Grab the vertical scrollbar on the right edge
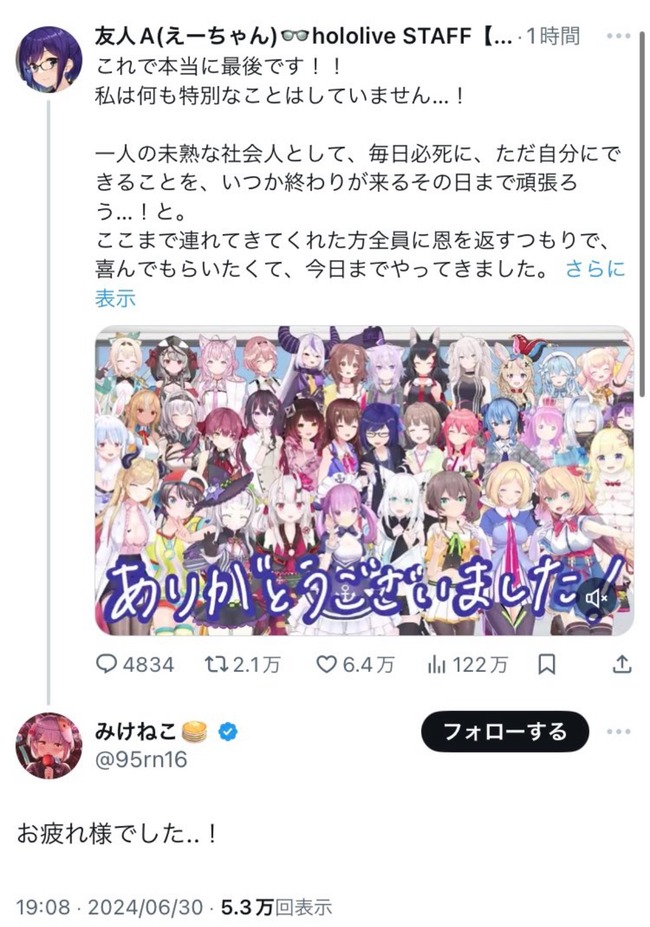The height and width of the screenshot is (927, 650). tap(642, 213)
